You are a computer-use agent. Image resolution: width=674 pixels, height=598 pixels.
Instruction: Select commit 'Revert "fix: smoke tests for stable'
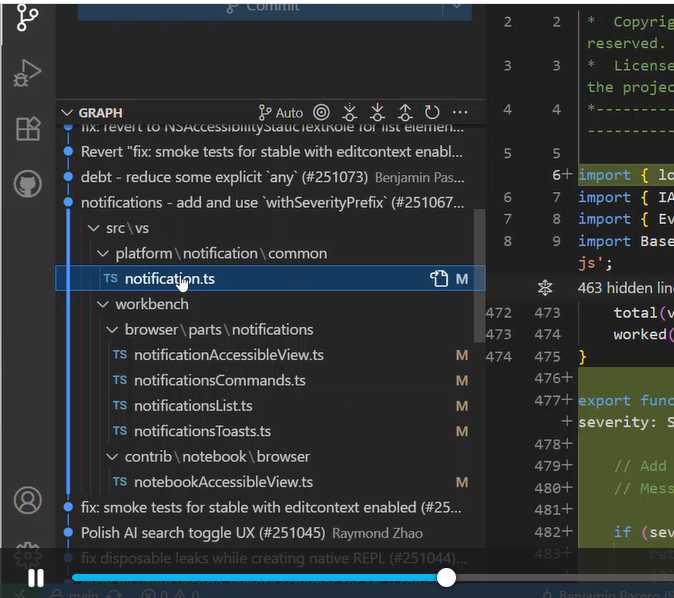tap(272, 152)
